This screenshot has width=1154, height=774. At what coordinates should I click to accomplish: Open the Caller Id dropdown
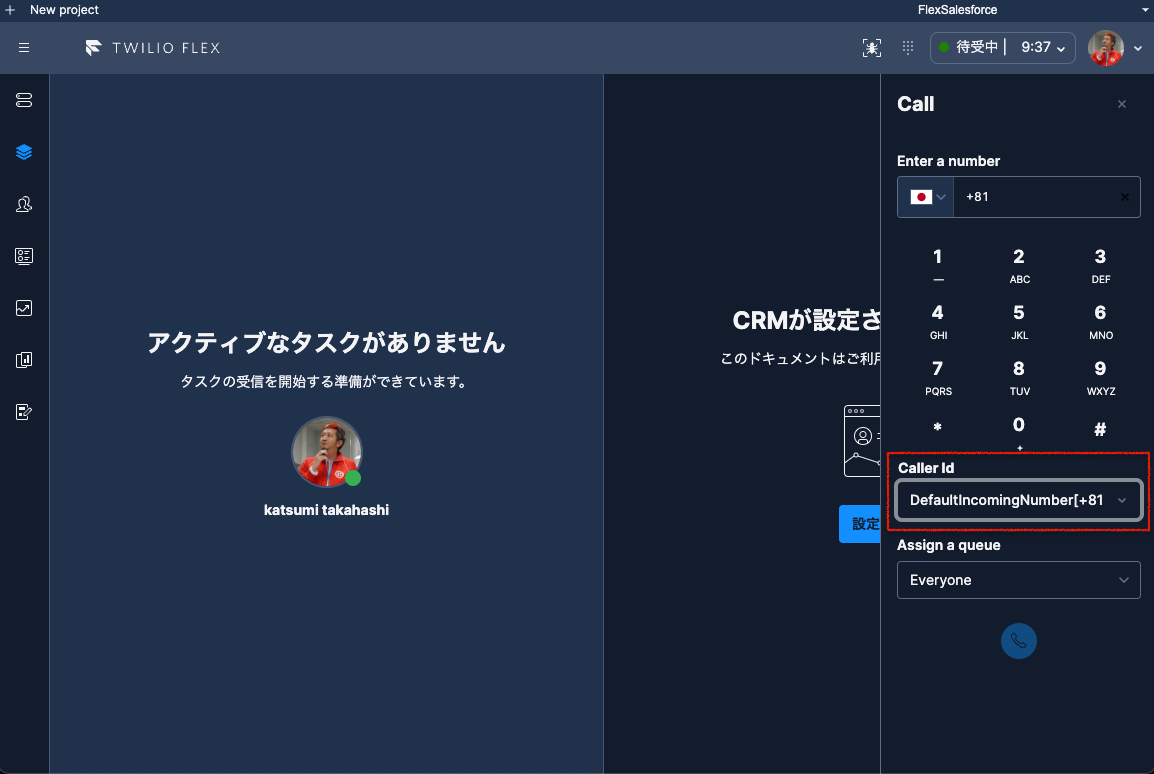click(x=1018, y=499)
